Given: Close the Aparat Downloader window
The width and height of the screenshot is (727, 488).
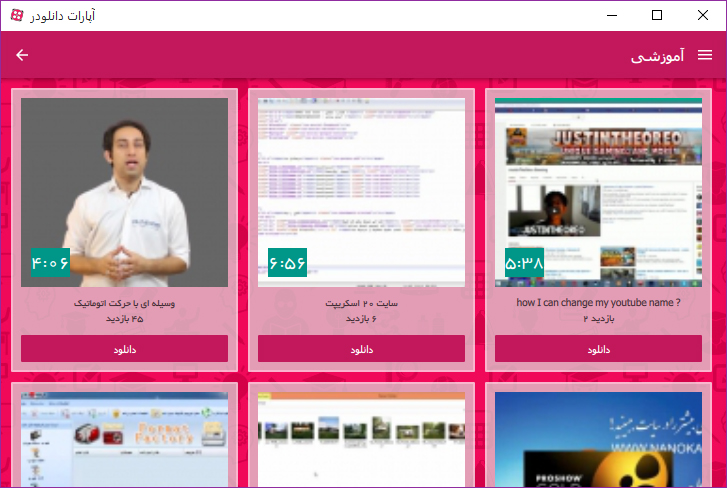Looking at the screenshot, I should pyautogui.click(x=702, y=15).
